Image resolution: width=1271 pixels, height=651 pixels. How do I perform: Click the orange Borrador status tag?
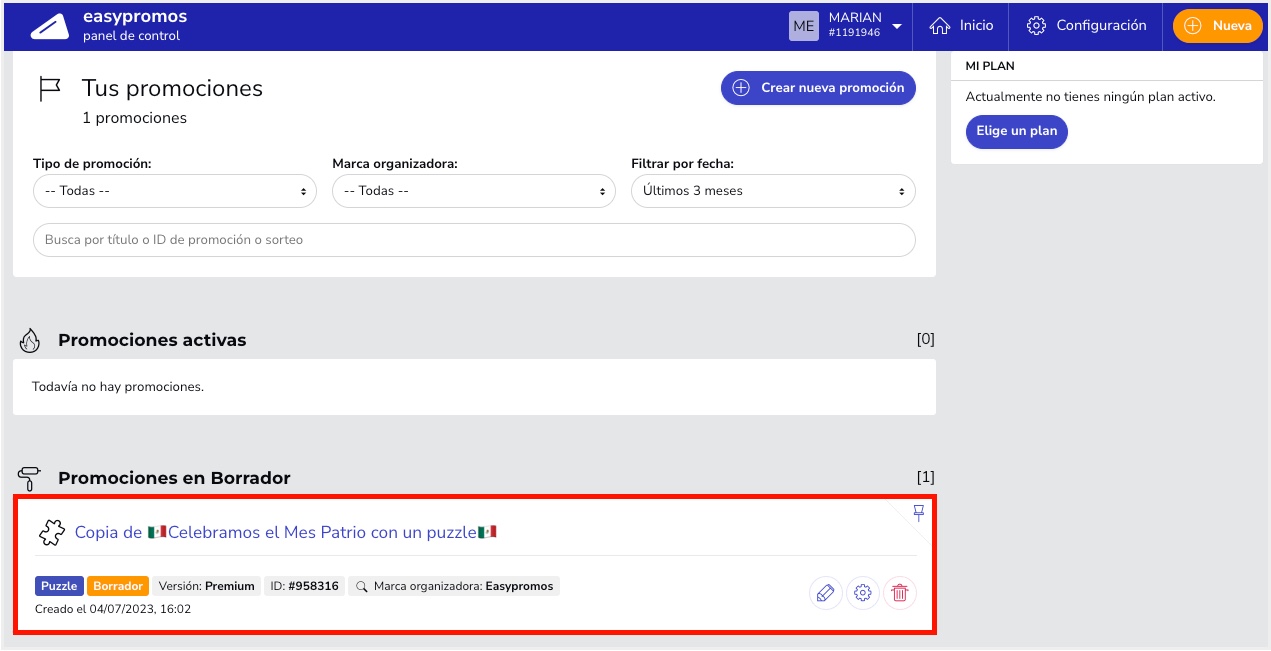pyautogui.click(x=118, y=586)
